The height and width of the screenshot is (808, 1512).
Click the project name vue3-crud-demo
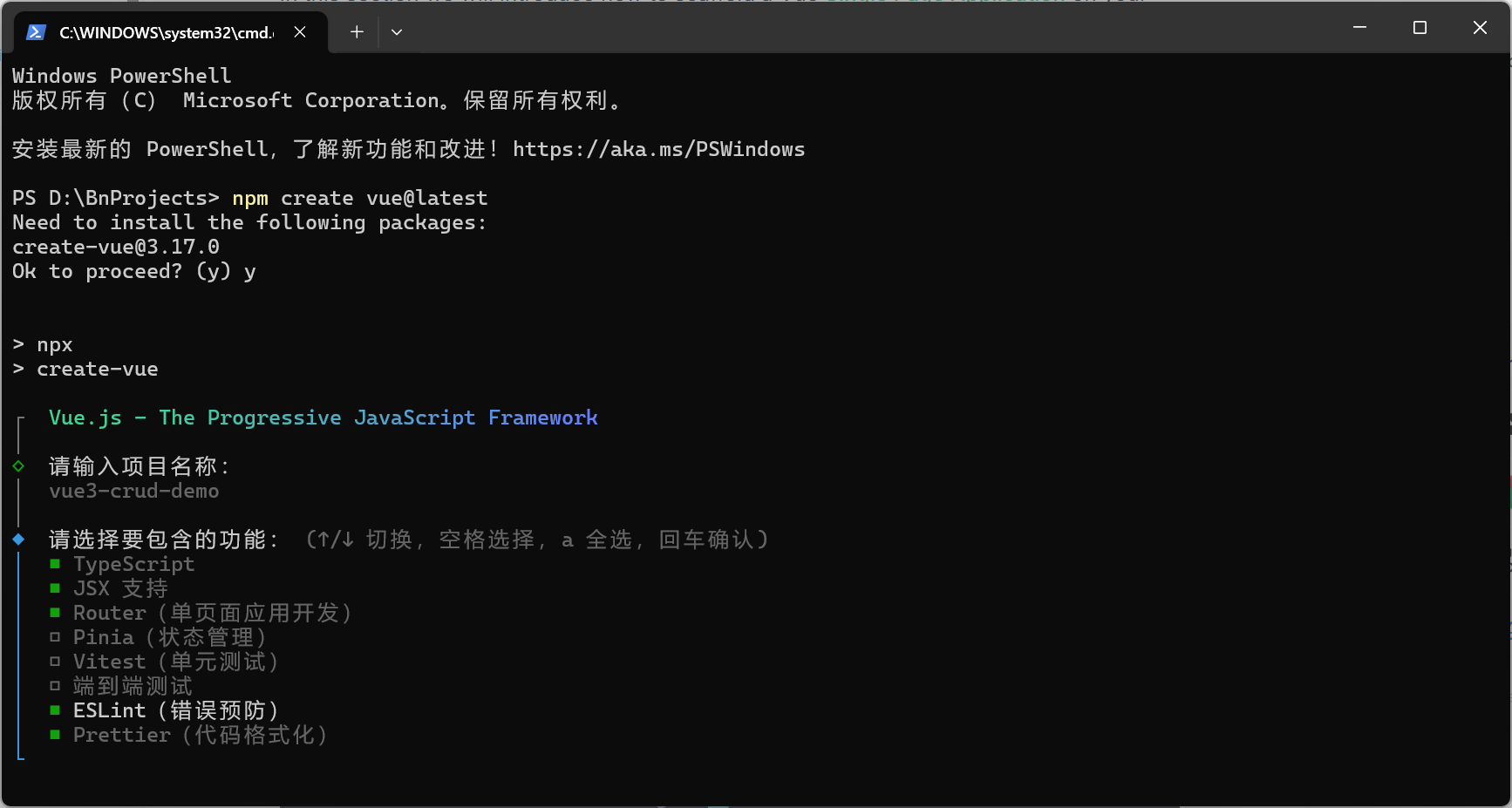tap(134, 491)
